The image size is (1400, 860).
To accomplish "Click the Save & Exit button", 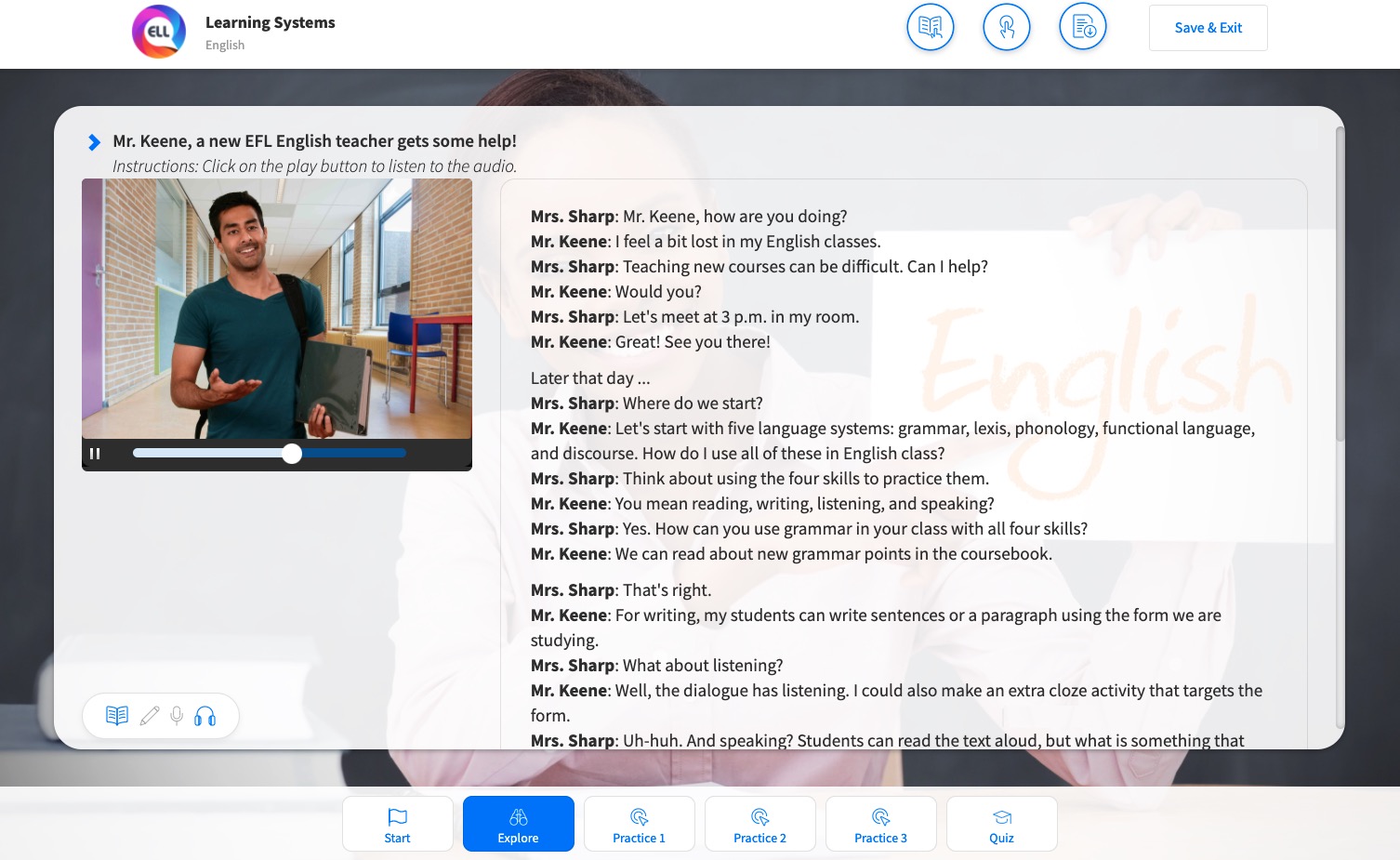I will (1208, 28).
